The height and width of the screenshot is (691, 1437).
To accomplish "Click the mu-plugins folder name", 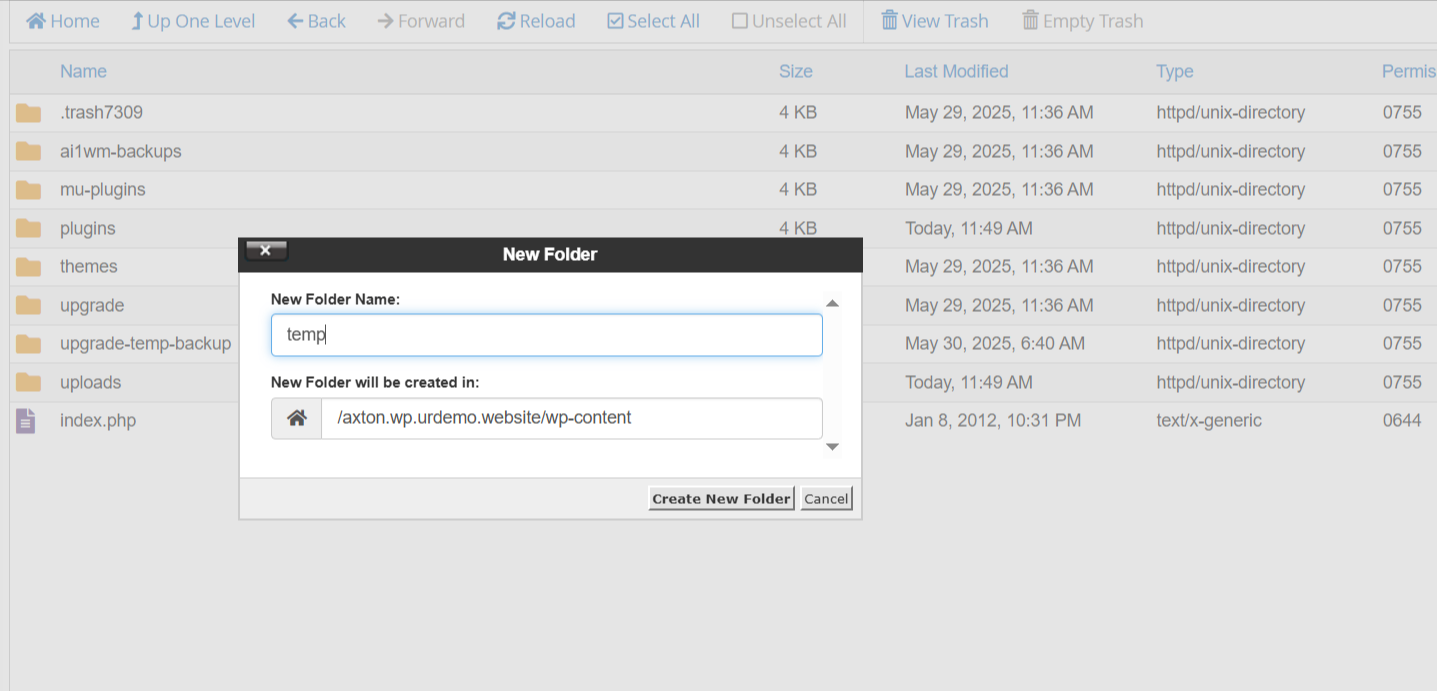I will 103,189.
